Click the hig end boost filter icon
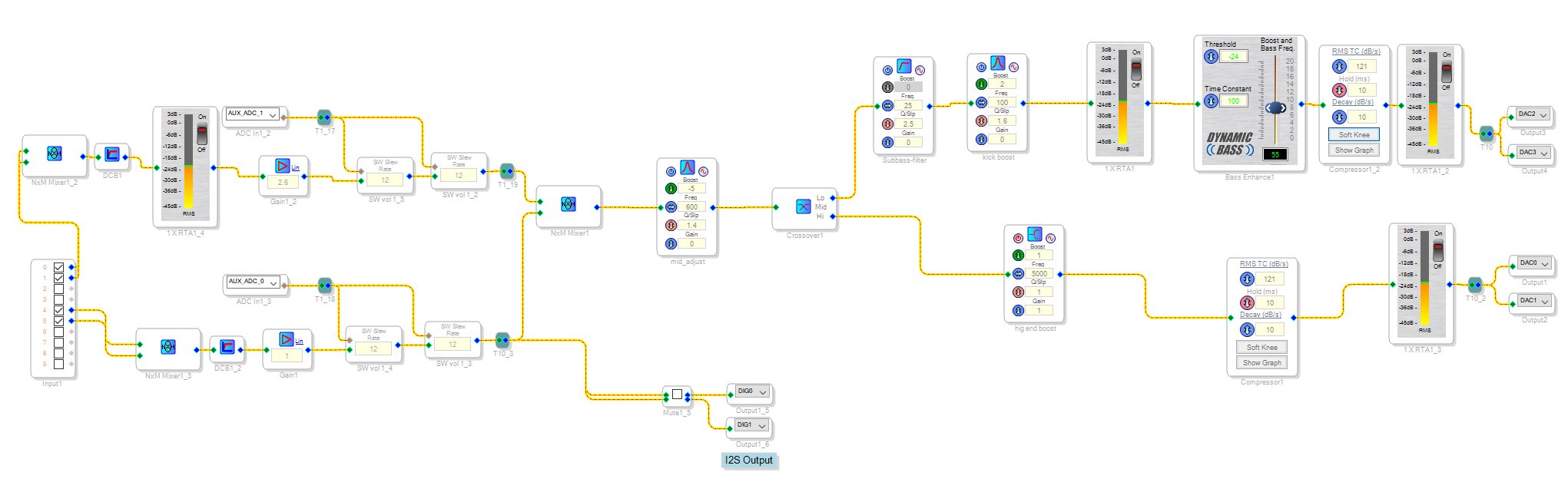Viewport: 1568px width, 482px height. click(1034, 235)
